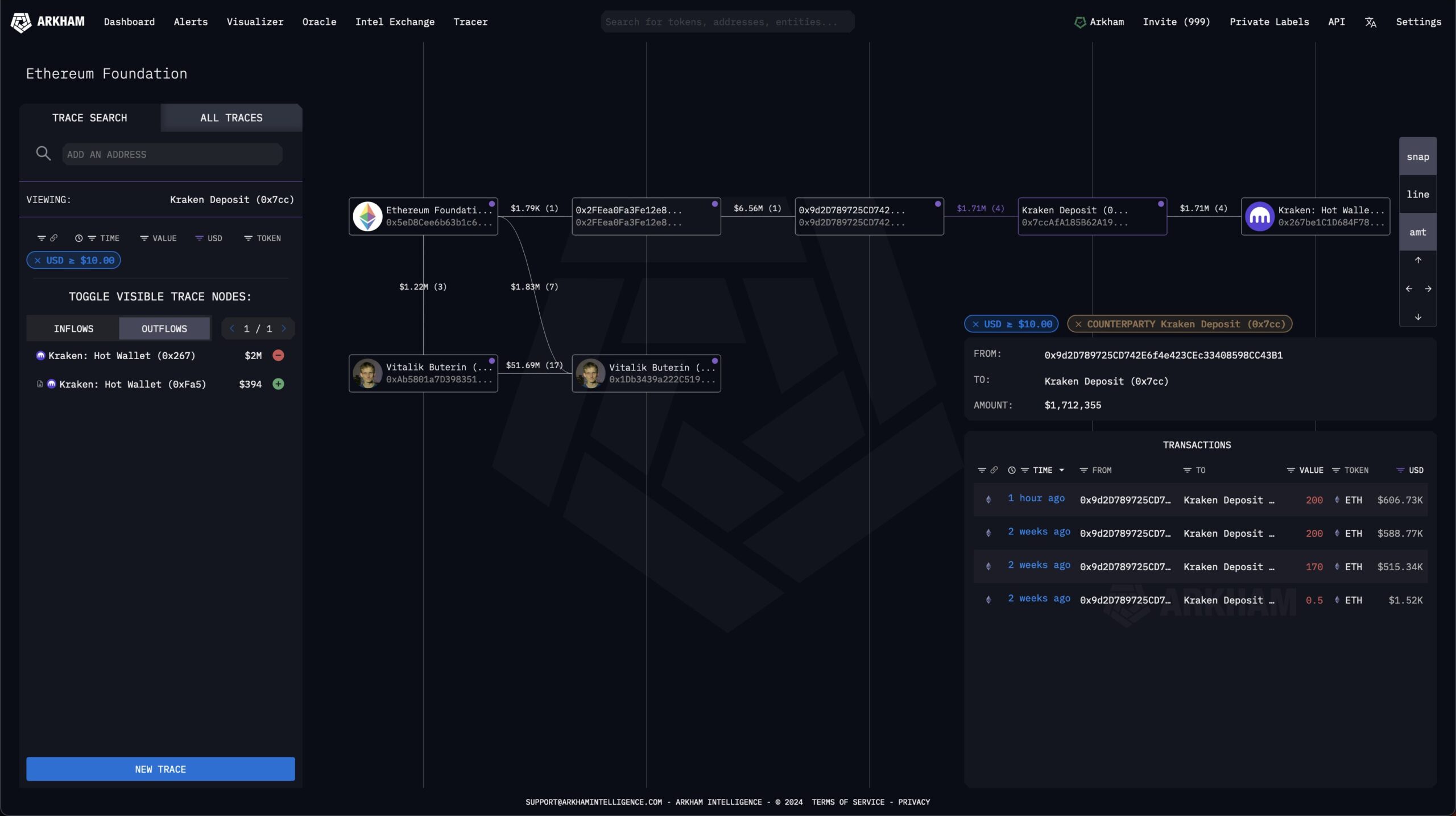This screenshot has height=816, width=1456.
Task: Pan the graph down with arrow
Action: 1418,317
